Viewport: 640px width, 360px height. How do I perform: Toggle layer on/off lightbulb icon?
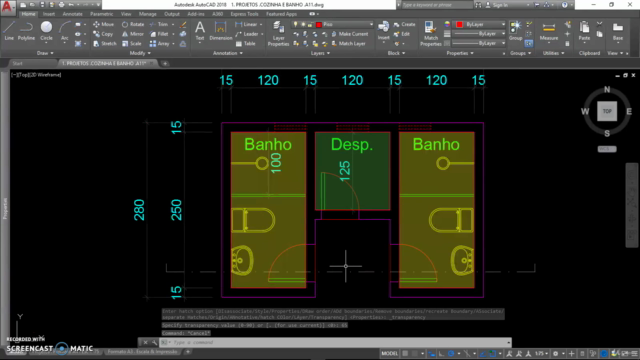[296, 24]
